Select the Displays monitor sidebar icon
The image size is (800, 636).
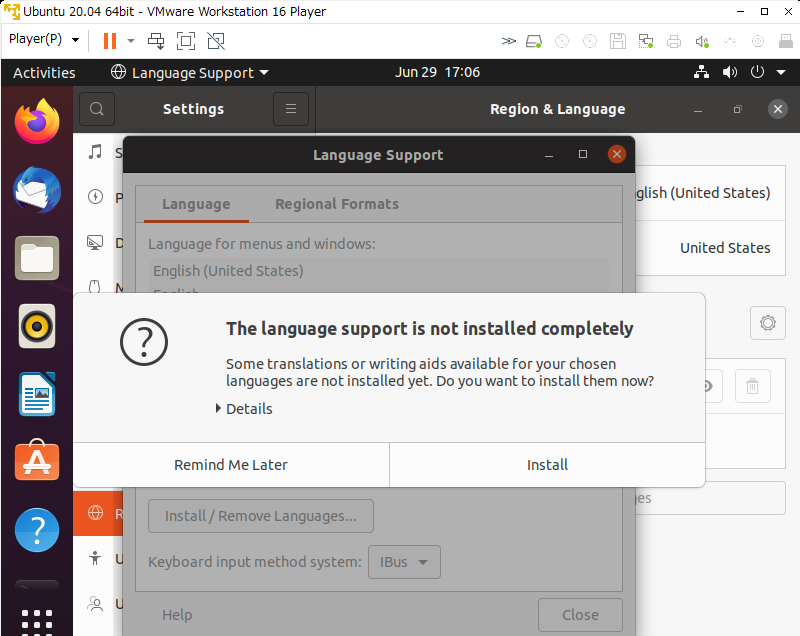pyautogui.click(x=95, y=242)
